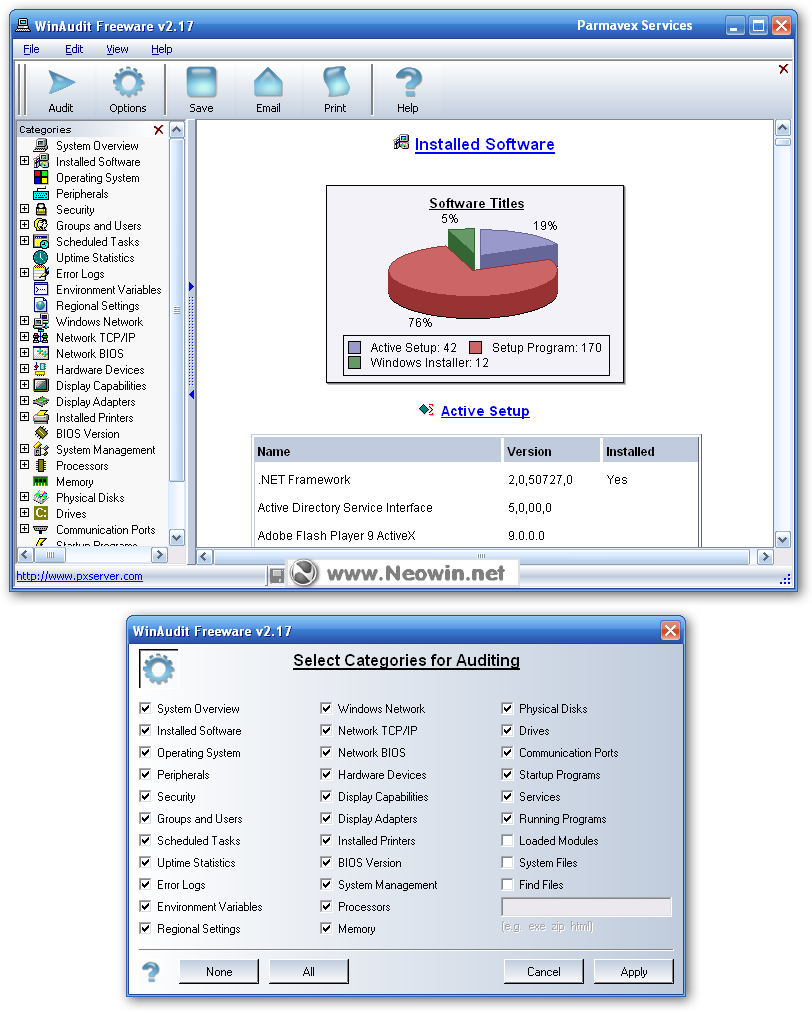Select the Uptime Statistics clock icon
This screenshot has height=1013, width=812.
click(41, 257)
